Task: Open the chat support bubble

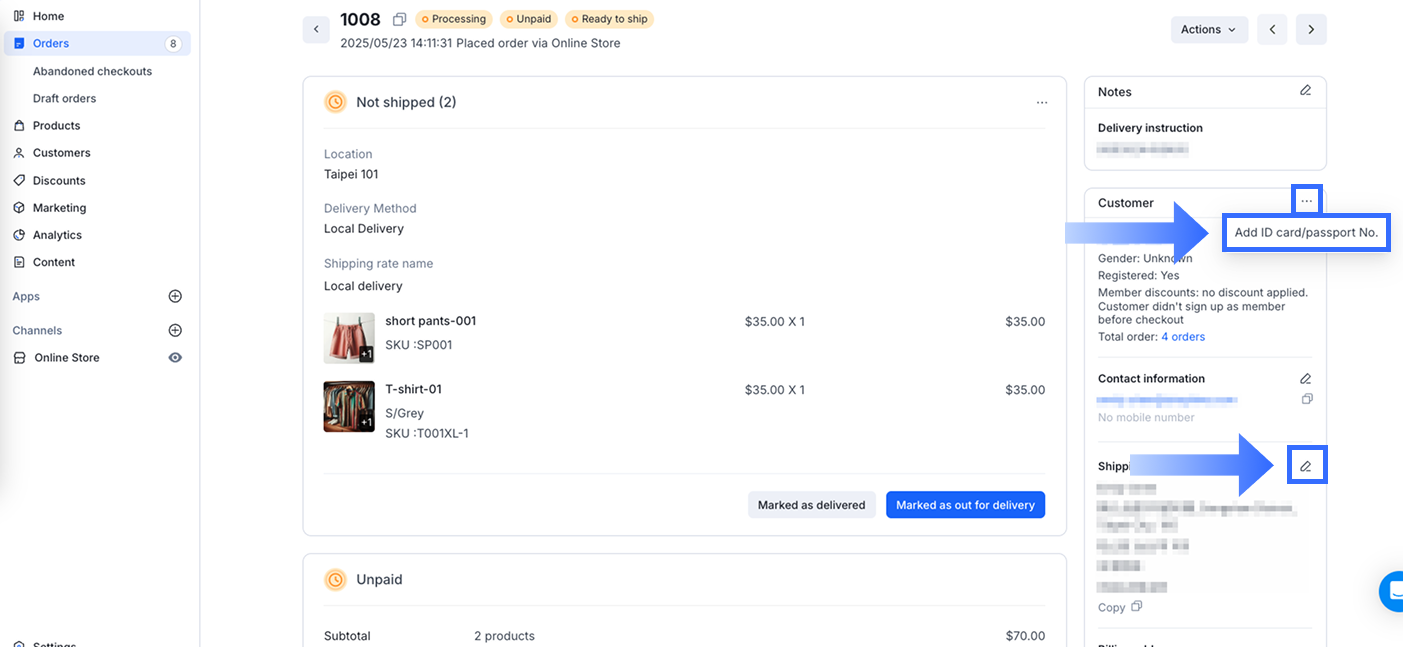Action: [1392, 591]
